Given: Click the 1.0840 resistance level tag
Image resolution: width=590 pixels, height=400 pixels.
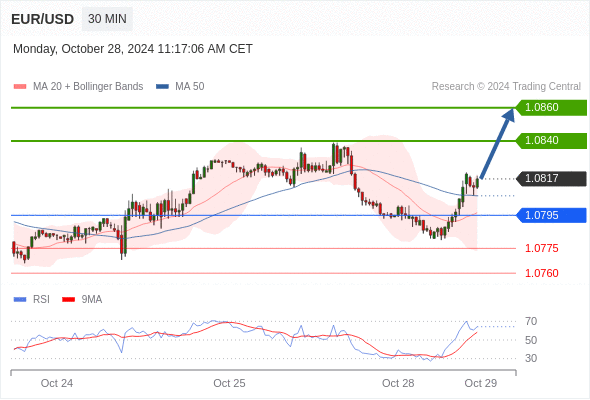Looking at the screenshot, I should (x=551, y=141).
